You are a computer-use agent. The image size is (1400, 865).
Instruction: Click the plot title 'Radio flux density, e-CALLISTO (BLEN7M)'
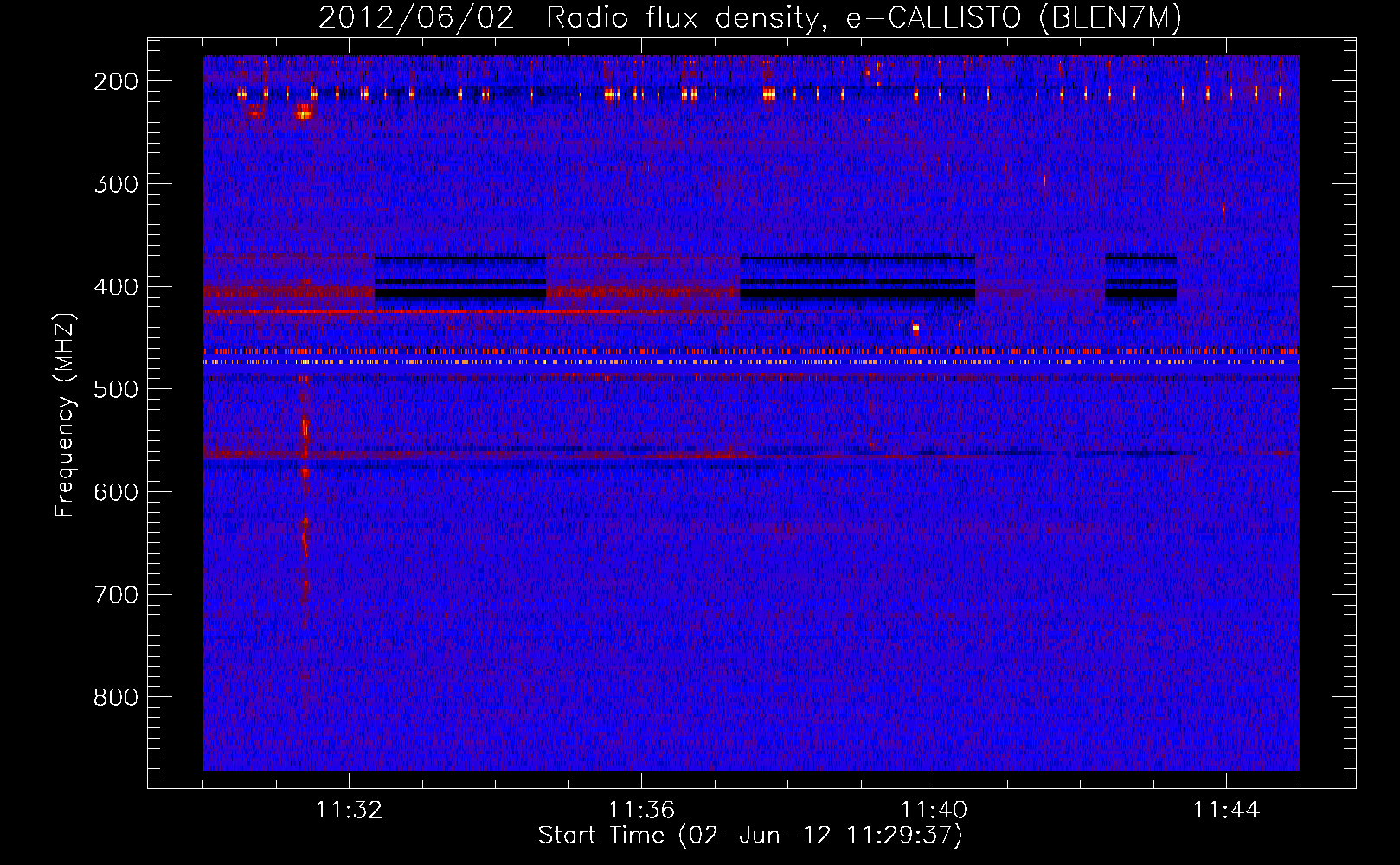[863, 18]
